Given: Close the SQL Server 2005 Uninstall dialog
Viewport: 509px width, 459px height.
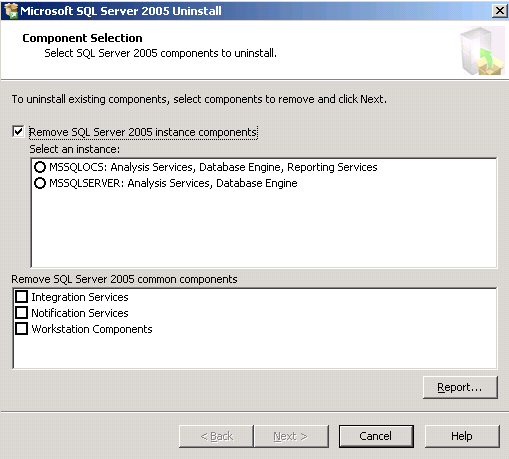Looking at the screenshot, I should coord(500,11).
